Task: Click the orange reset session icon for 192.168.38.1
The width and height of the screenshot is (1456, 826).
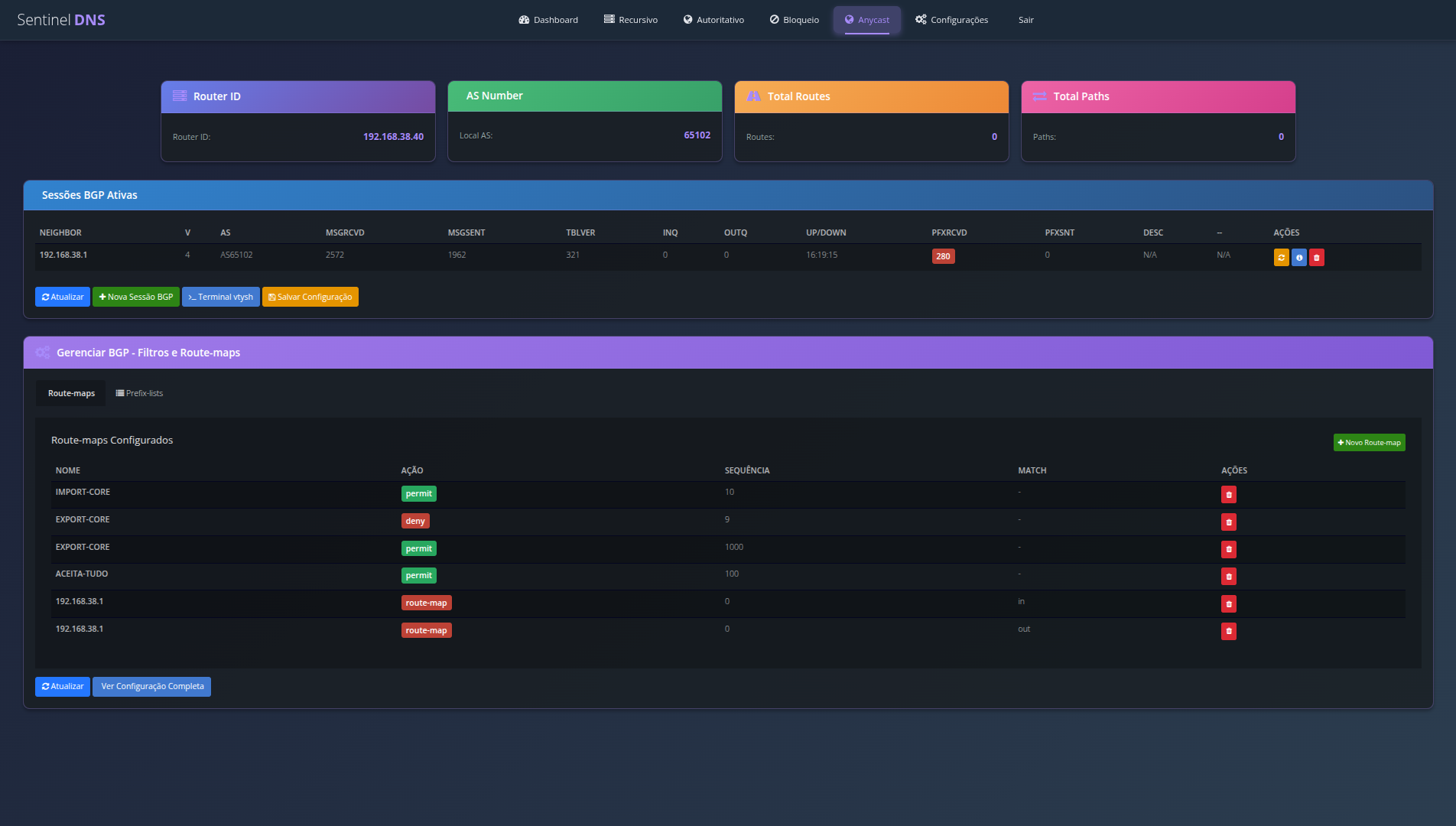Action: point(1282,258)
